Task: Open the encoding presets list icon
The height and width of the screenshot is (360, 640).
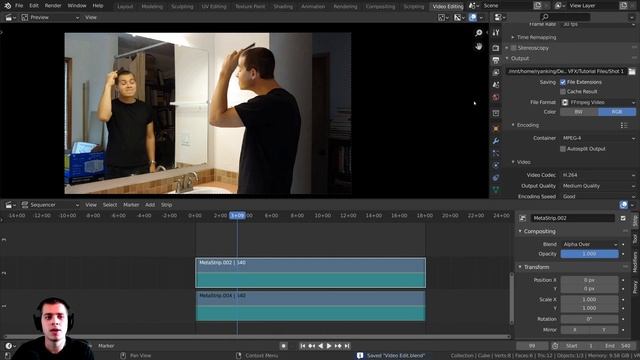Action: click(624, 125)
